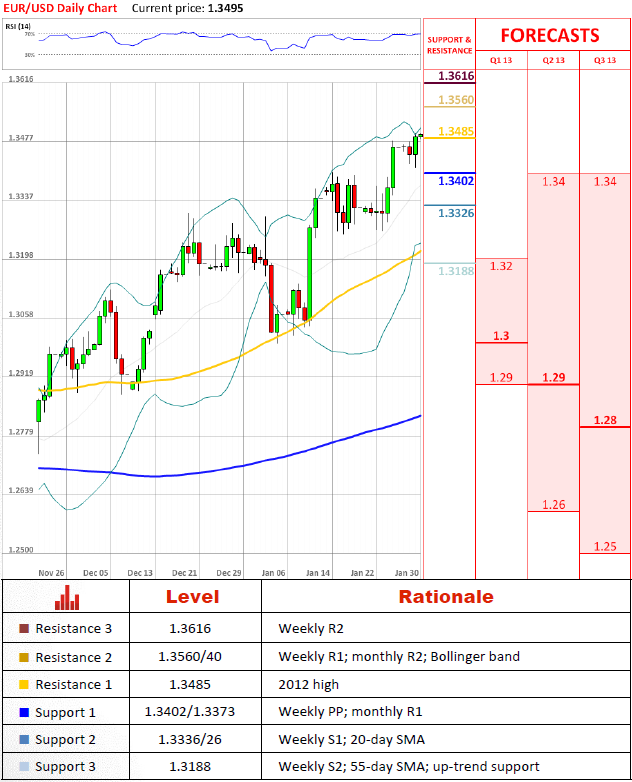This screenshot has width=632, height=782.
Task: Click the 1.2919 price axis label
Action: tap(21, 373)
